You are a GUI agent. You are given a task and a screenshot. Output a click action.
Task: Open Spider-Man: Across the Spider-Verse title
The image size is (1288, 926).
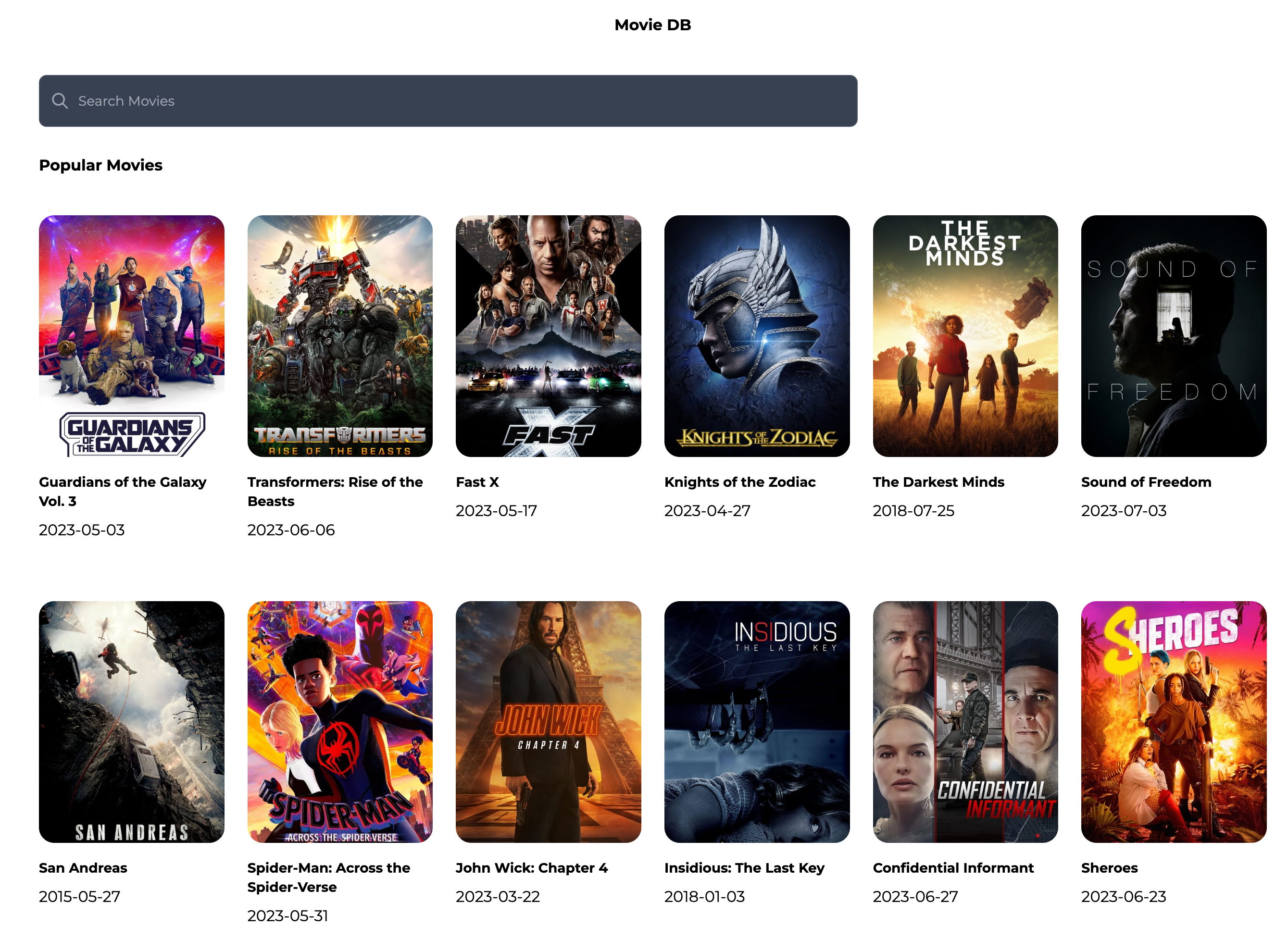[x=329, y=878]
